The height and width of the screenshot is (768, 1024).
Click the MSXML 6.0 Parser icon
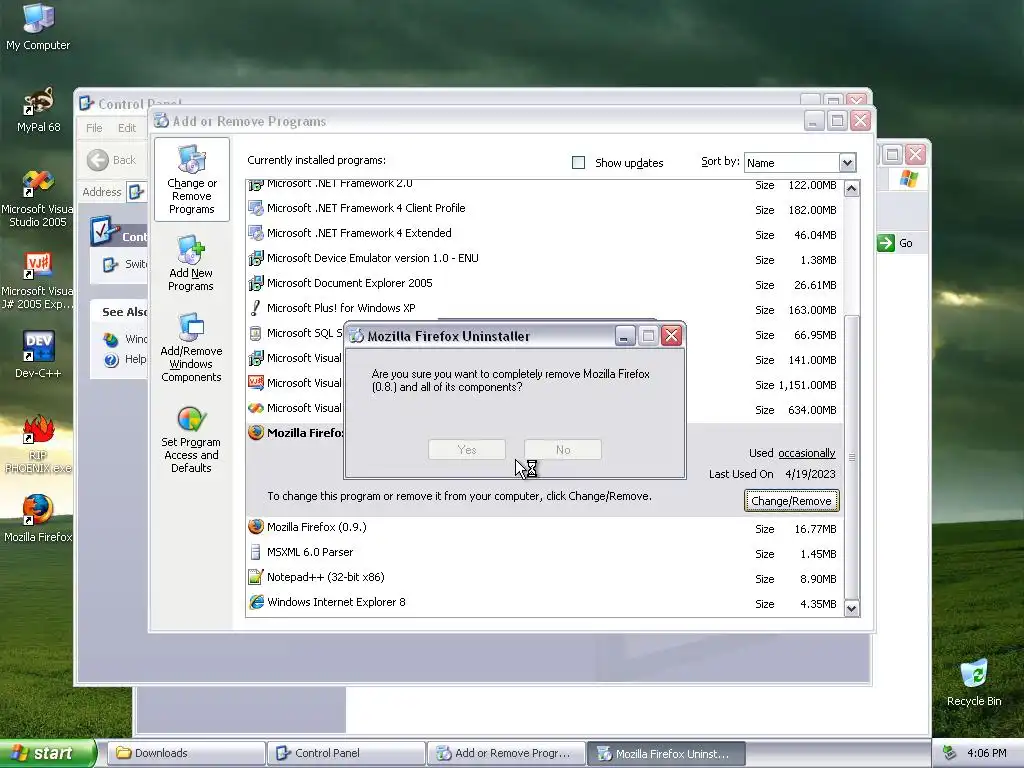[x=256, y=552]
